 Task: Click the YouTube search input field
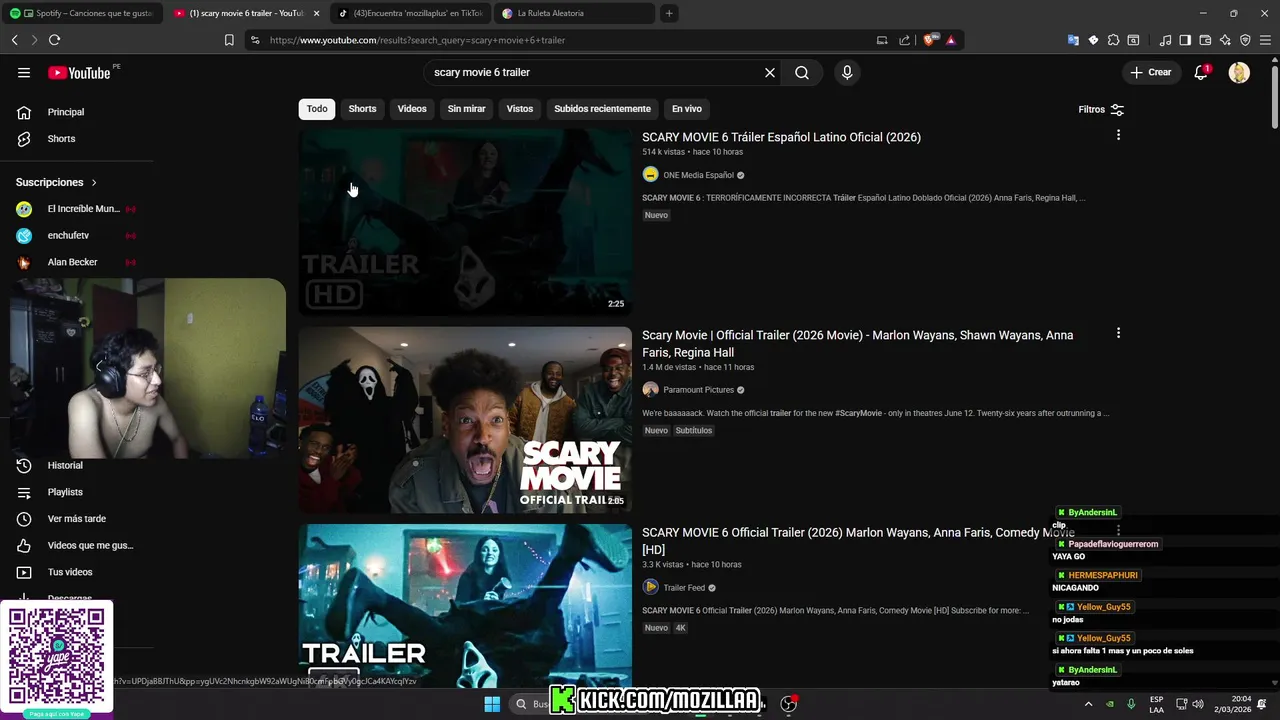click(595, 72)
